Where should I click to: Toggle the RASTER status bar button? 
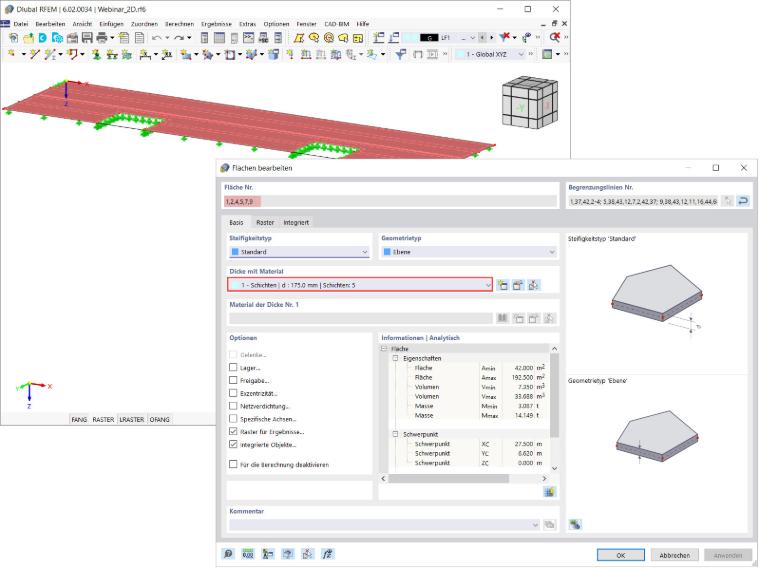103,419
